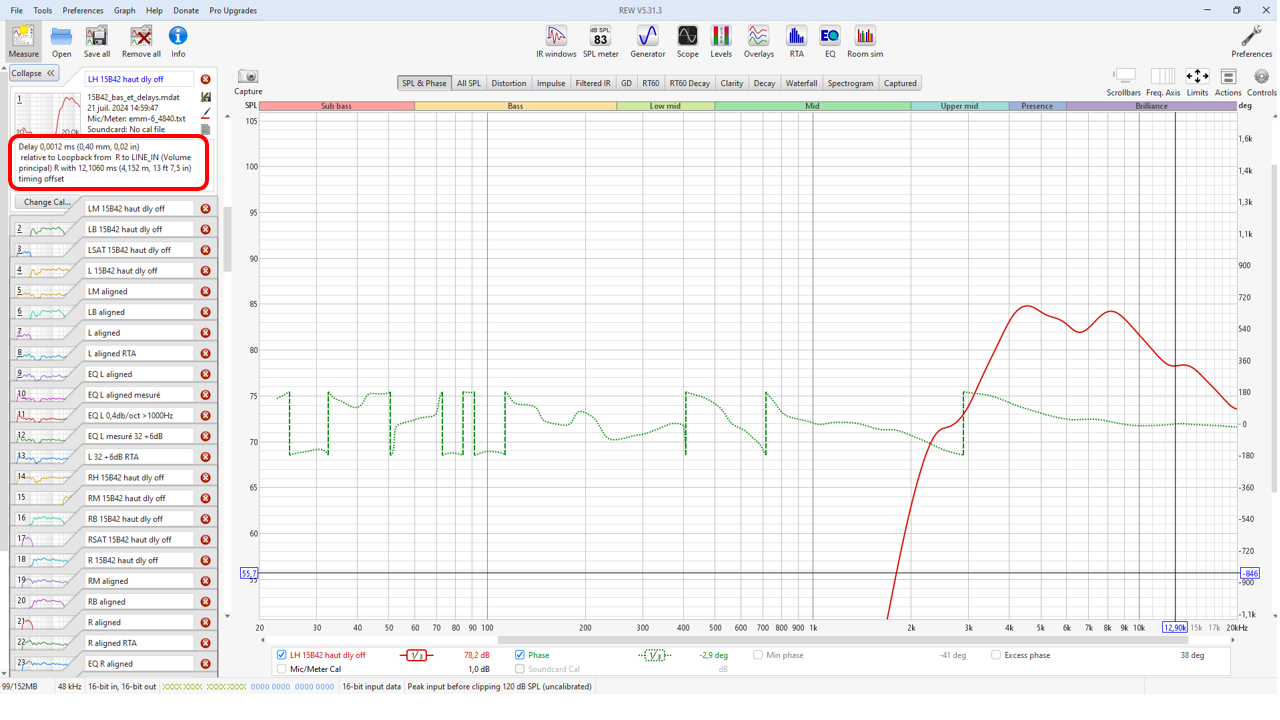Open the Preferences menu

pos(83,11)
